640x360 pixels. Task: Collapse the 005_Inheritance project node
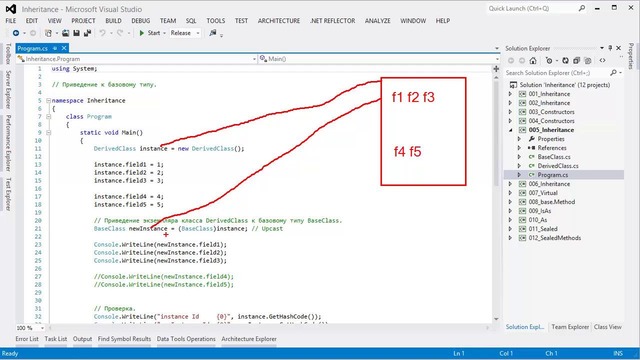coord(510,130)
